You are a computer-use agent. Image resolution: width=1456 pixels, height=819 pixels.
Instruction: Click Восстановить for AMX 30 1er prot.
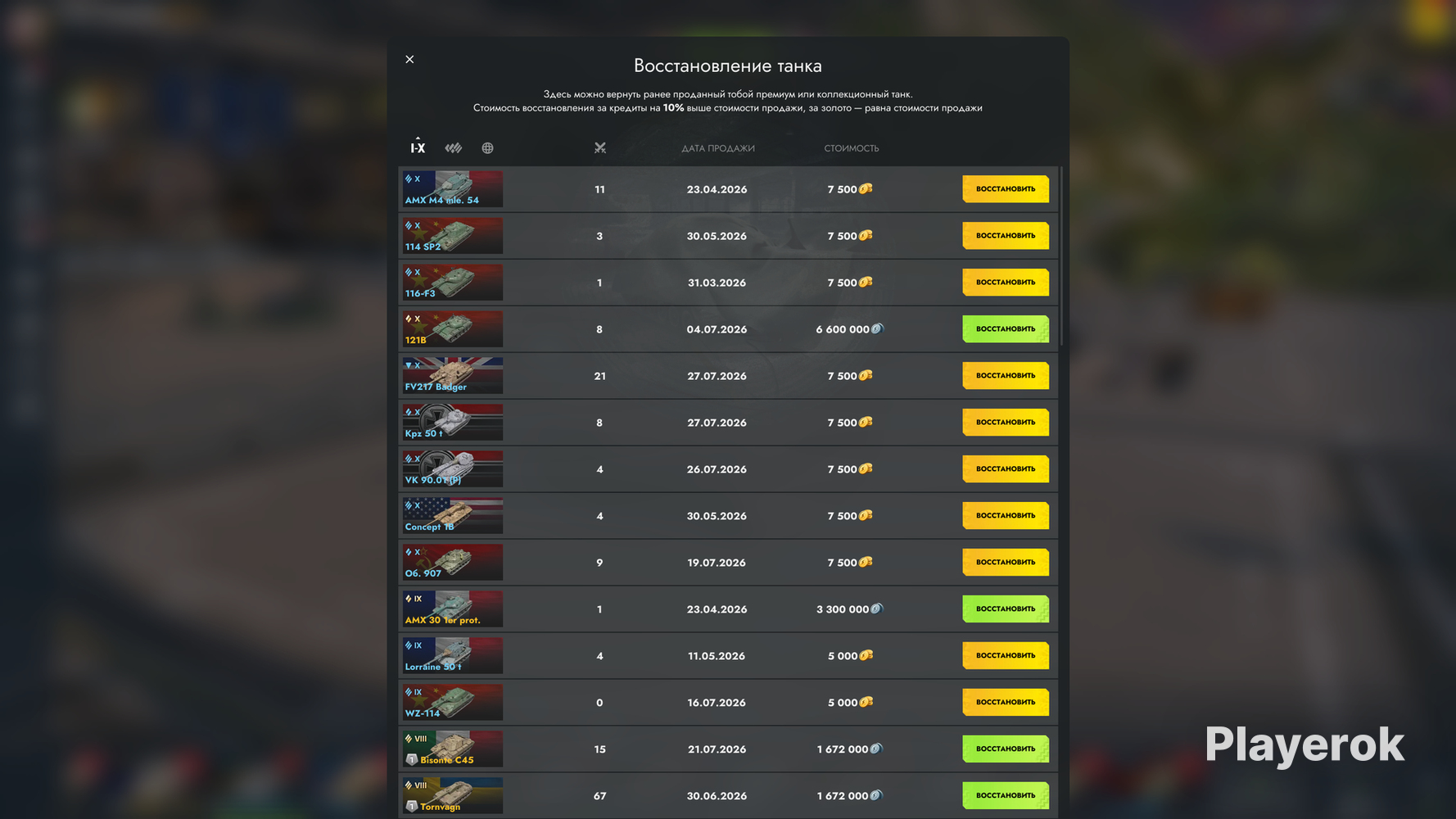pyautogui.click(x=1006, y=609)
